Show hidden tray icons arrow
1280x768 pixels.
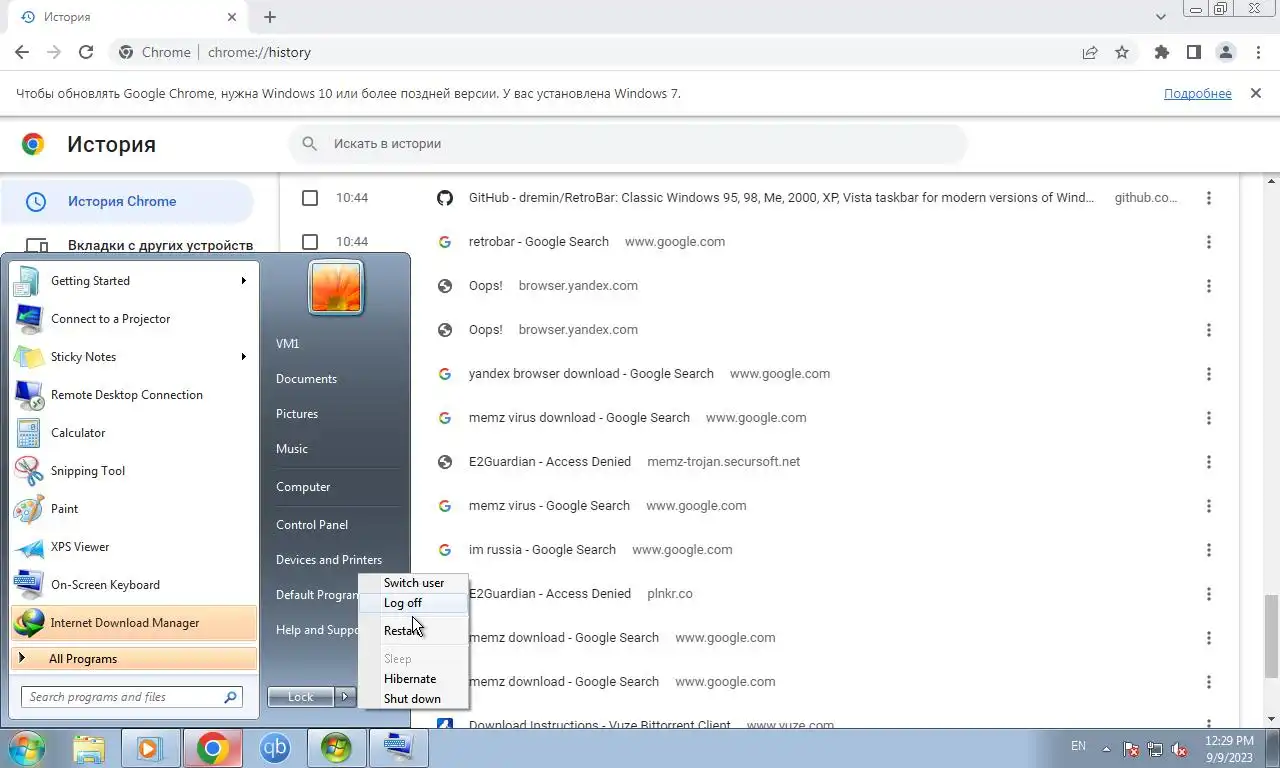click(x=1107, y=748)
